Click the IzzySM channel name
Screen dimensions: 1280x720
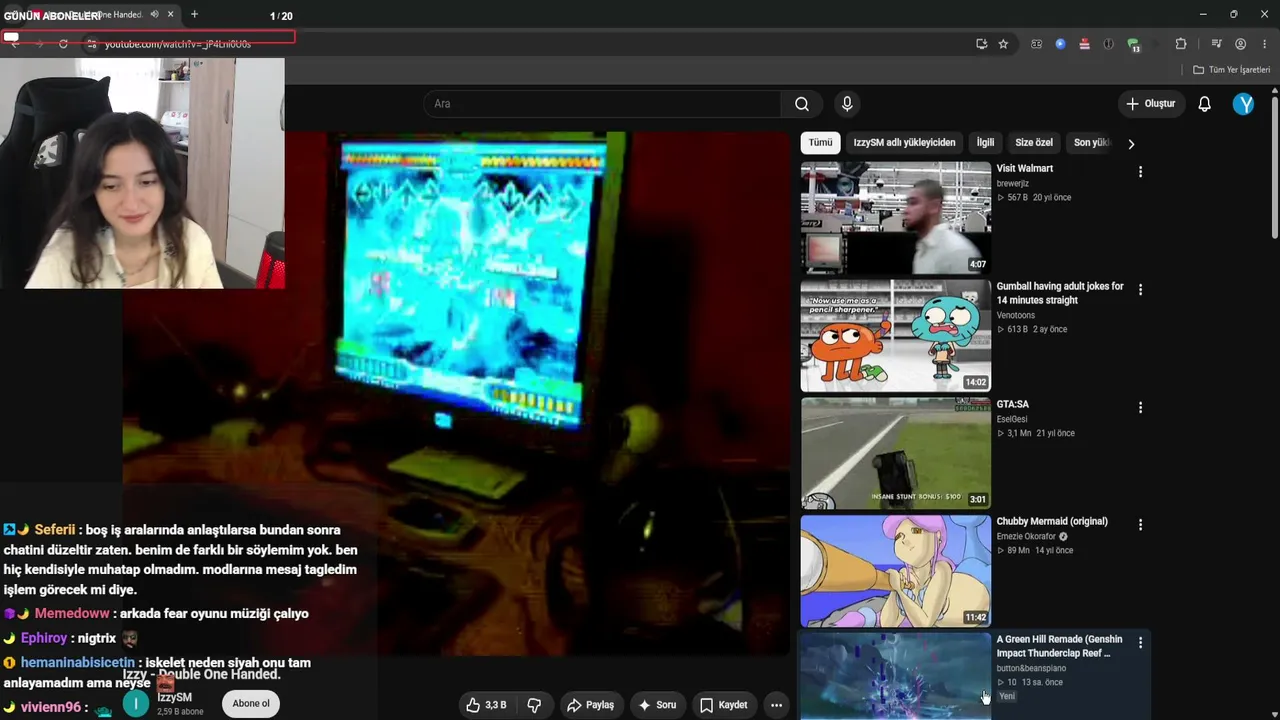click(x=174, y=697)
